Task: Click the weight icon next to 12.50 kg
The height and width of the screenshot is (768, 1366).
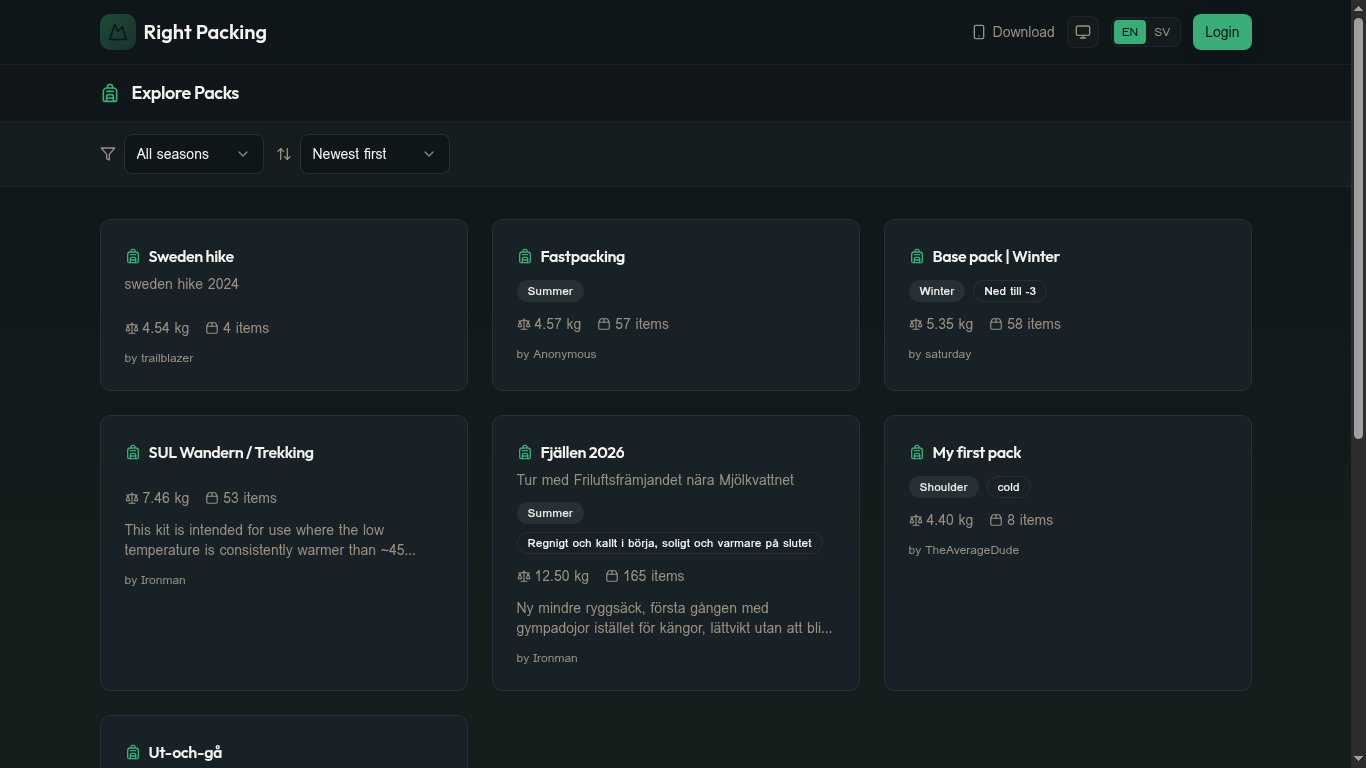Action: click(x=523, y=576)
